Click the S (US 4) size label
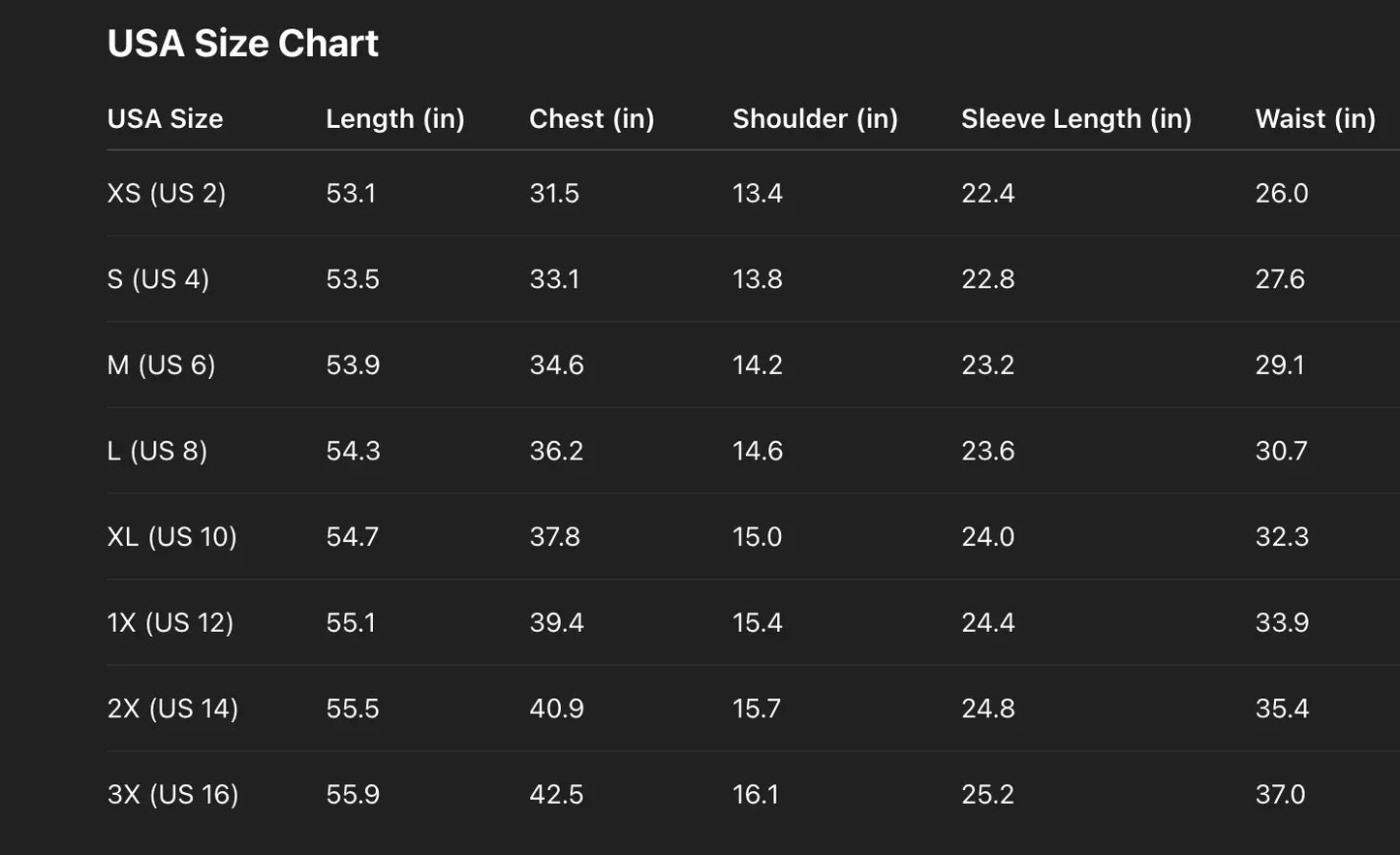This screenshot has height=855, width=1400. (158, 279)
